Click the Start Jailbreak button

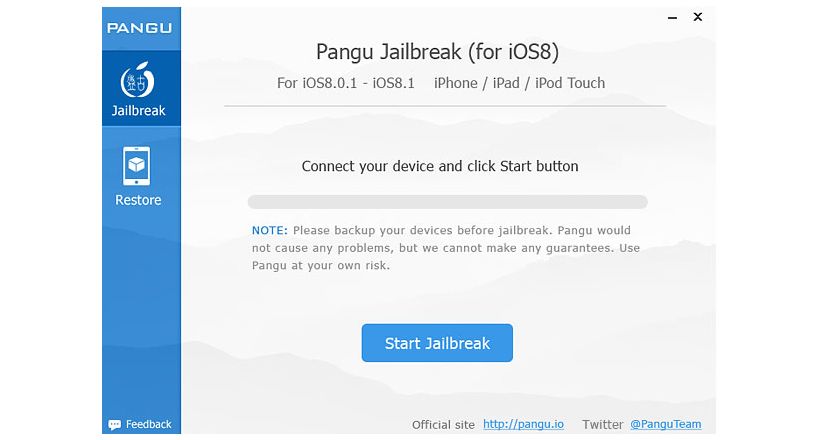coord(437,343)
